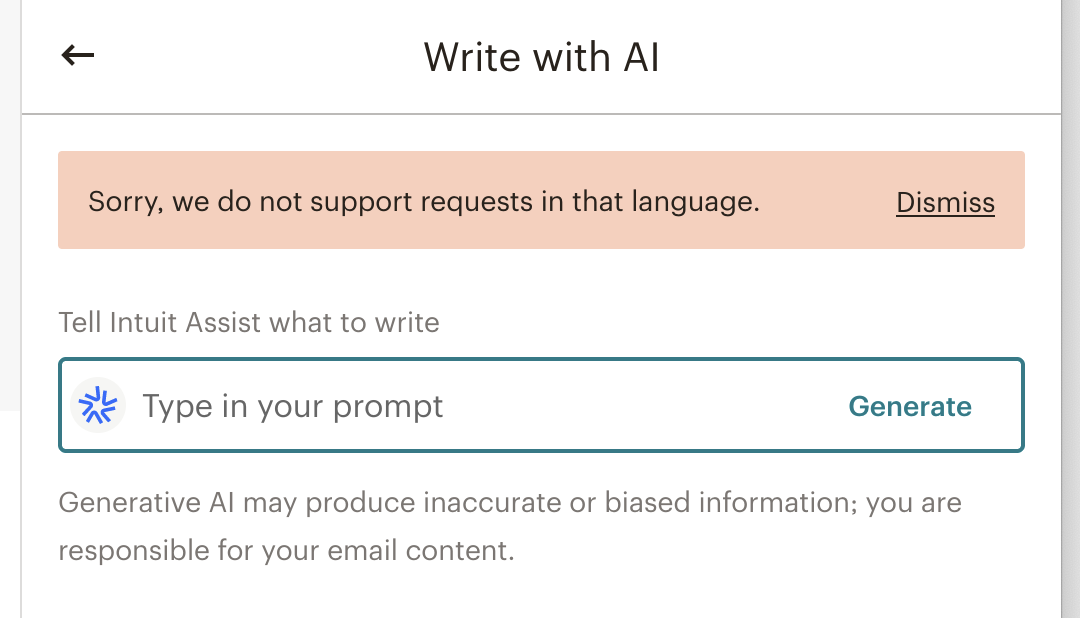Click the 'AI' text in the panel title
The height and width of the screenshot is (618, 1080).
click(642, 56)
